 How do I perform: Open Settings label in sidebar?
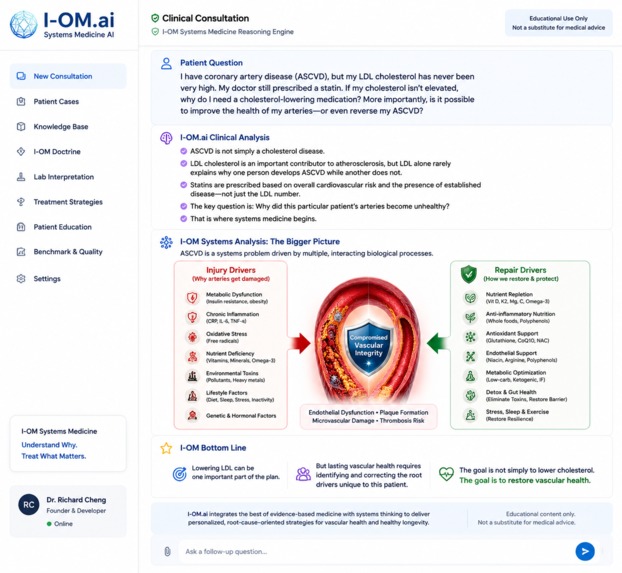coord(47,279)
